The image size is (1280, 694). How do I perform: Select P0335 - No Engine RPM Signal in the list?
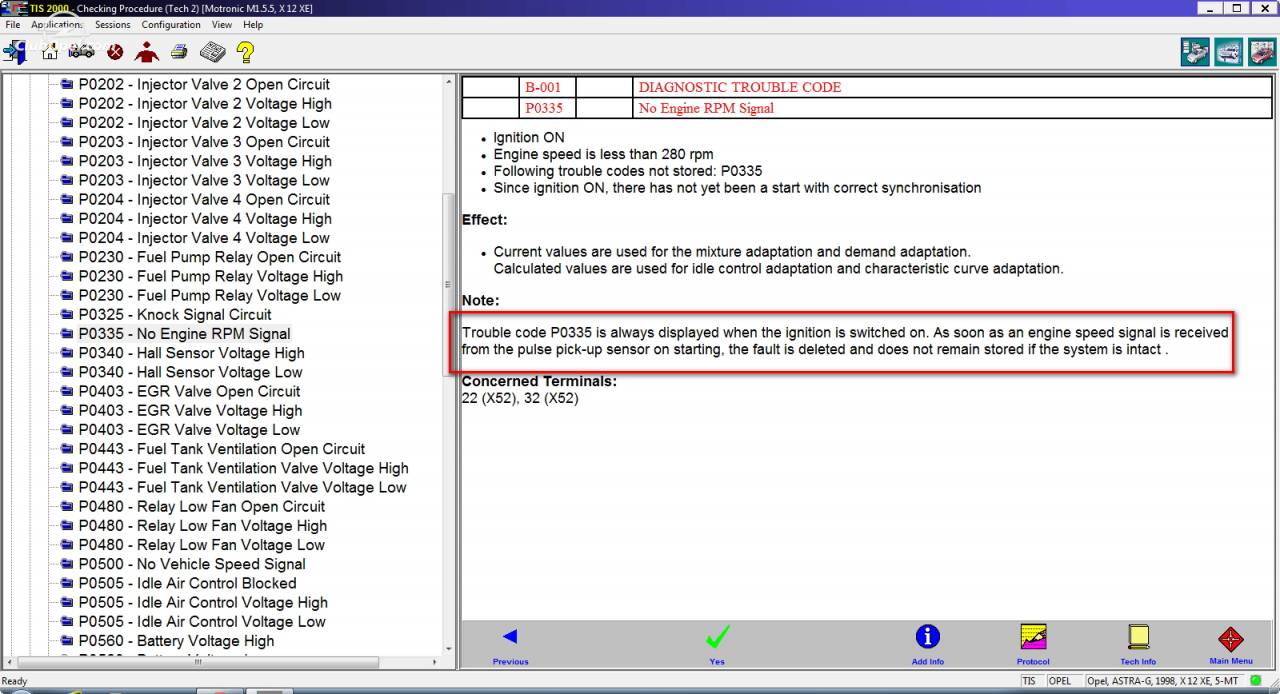click(185, 334)
